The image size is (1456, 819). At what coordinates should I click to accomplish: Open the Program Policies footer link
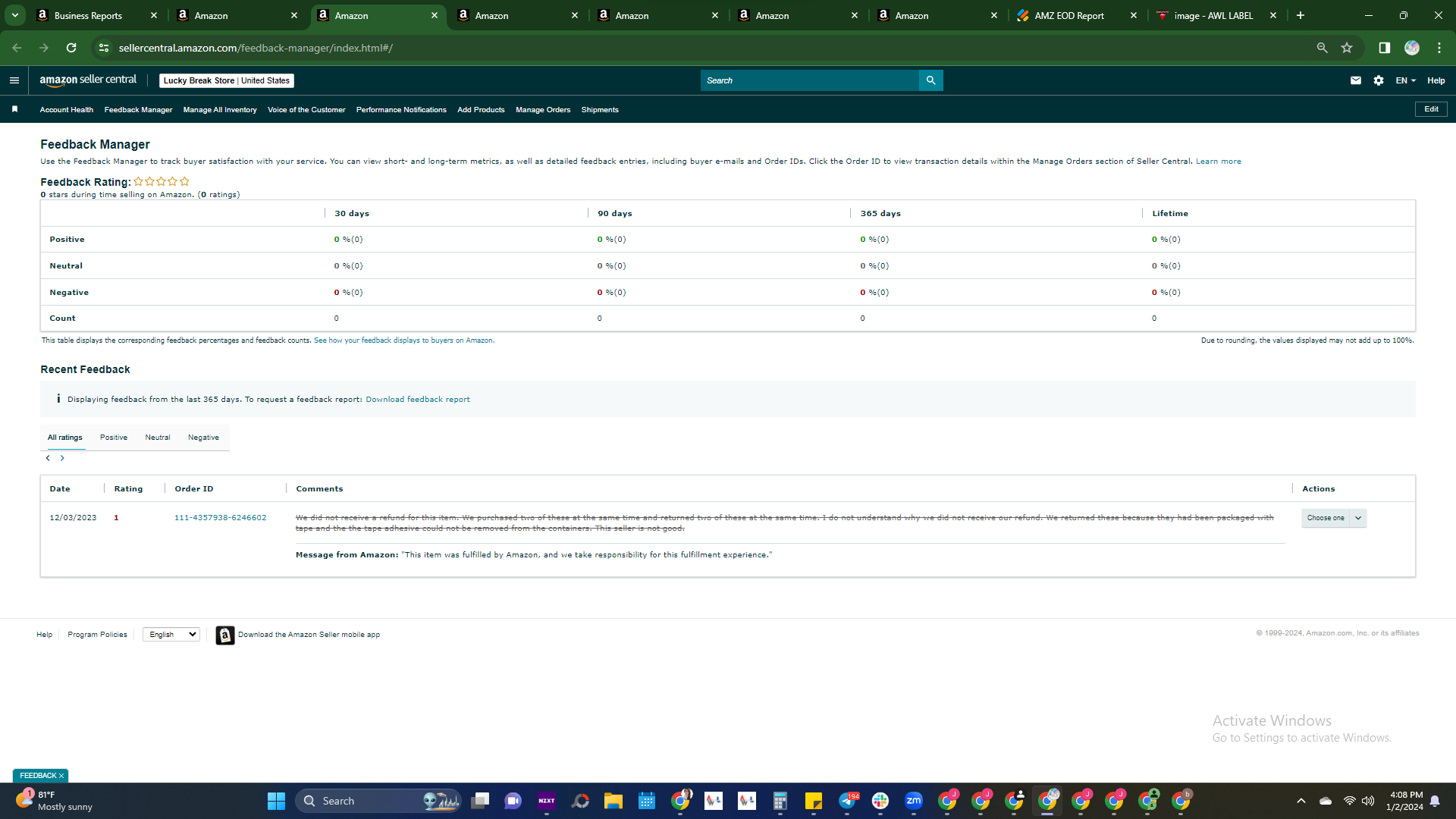(x=97, y=635)
